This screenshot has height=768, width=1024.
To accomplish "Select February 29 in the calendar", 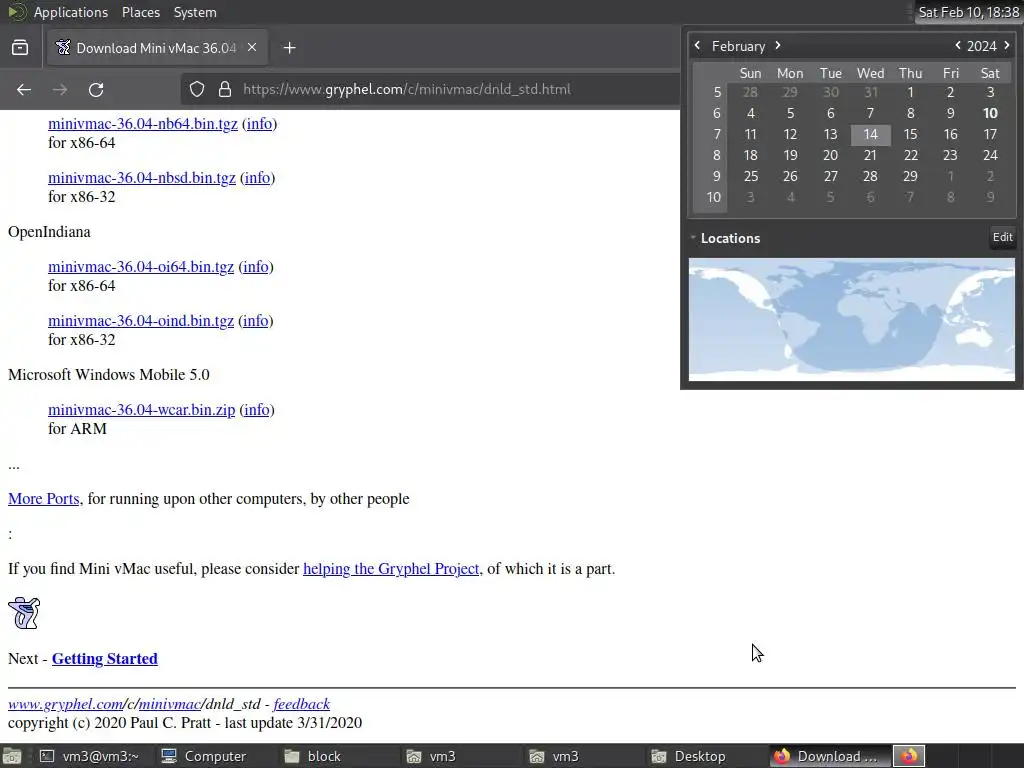I will click(910, 176).
